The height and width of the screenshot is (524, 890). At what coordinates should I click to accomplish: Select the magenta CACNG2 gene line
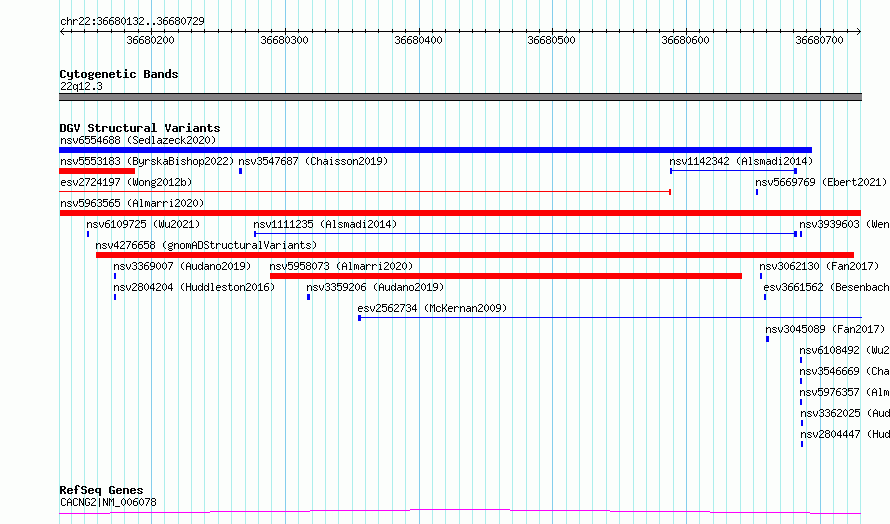pyautogui.click(x=460, y=512)
